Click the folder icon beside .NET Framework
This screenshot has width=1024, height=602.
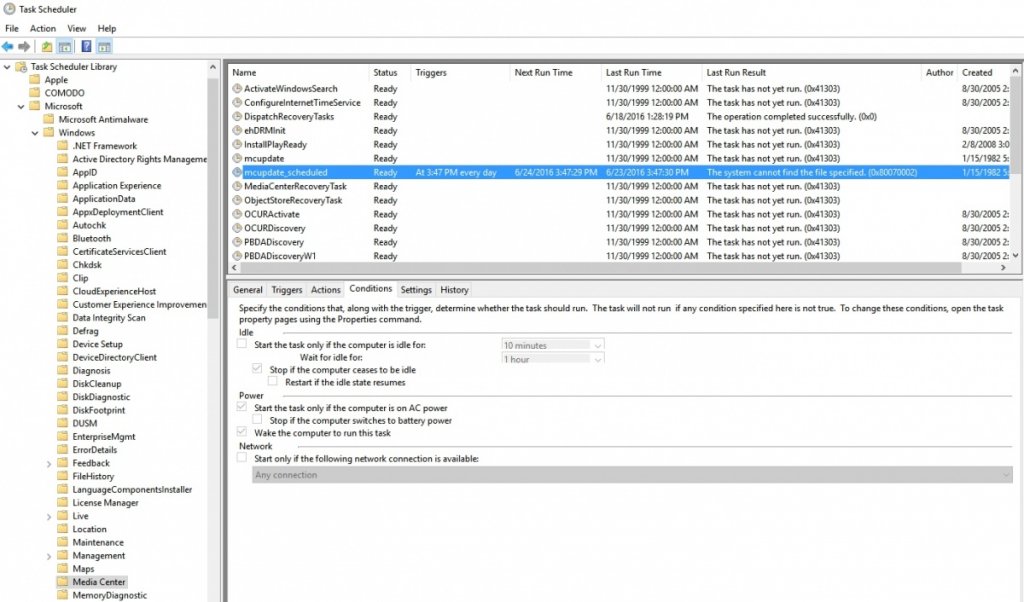click(x=63, y=146)
